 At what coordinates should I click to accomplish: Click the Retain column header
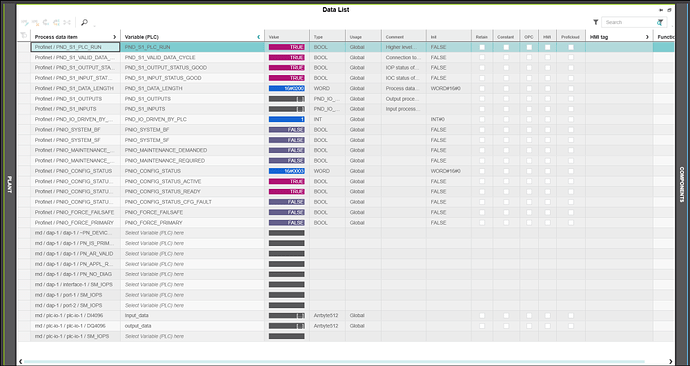click(x=482, y=37)
